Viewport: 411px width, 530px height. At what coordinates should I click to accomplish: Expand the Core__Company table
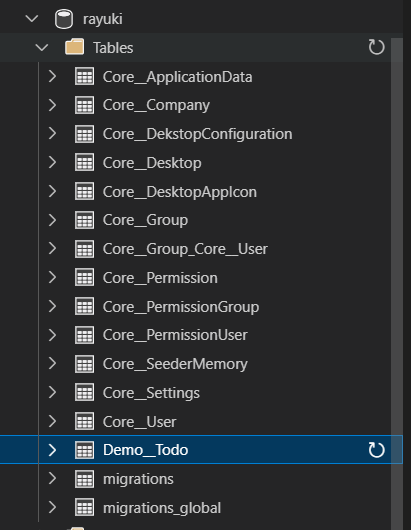52,105
